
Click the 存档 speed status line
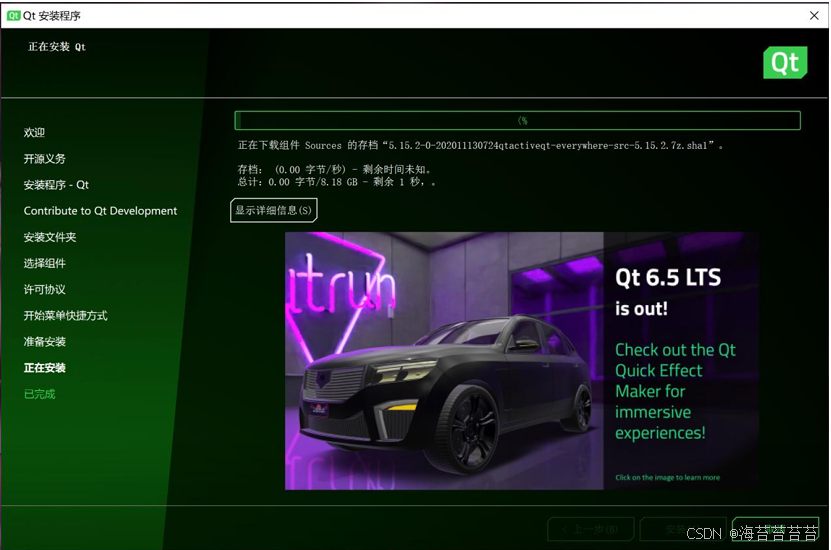pos(335,170)
